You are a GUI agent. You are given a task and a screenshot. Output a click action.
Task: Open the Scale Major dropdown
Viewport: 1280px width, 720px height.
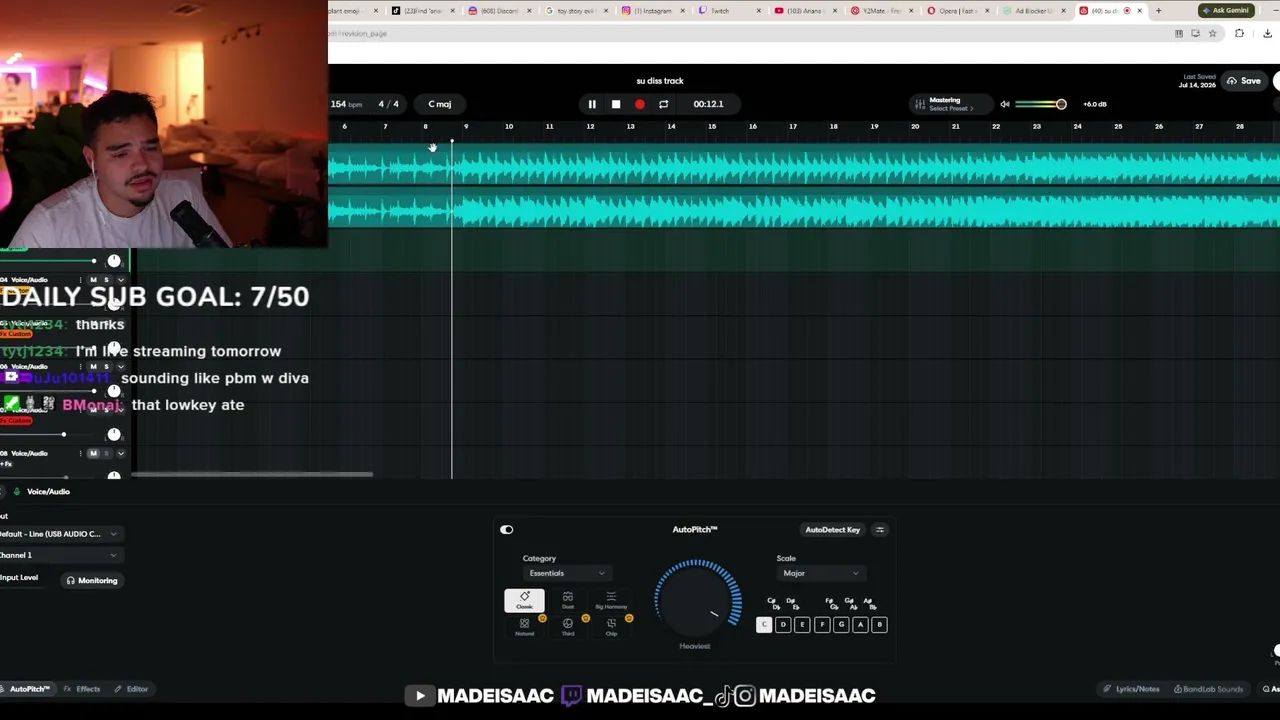(820, 573)
